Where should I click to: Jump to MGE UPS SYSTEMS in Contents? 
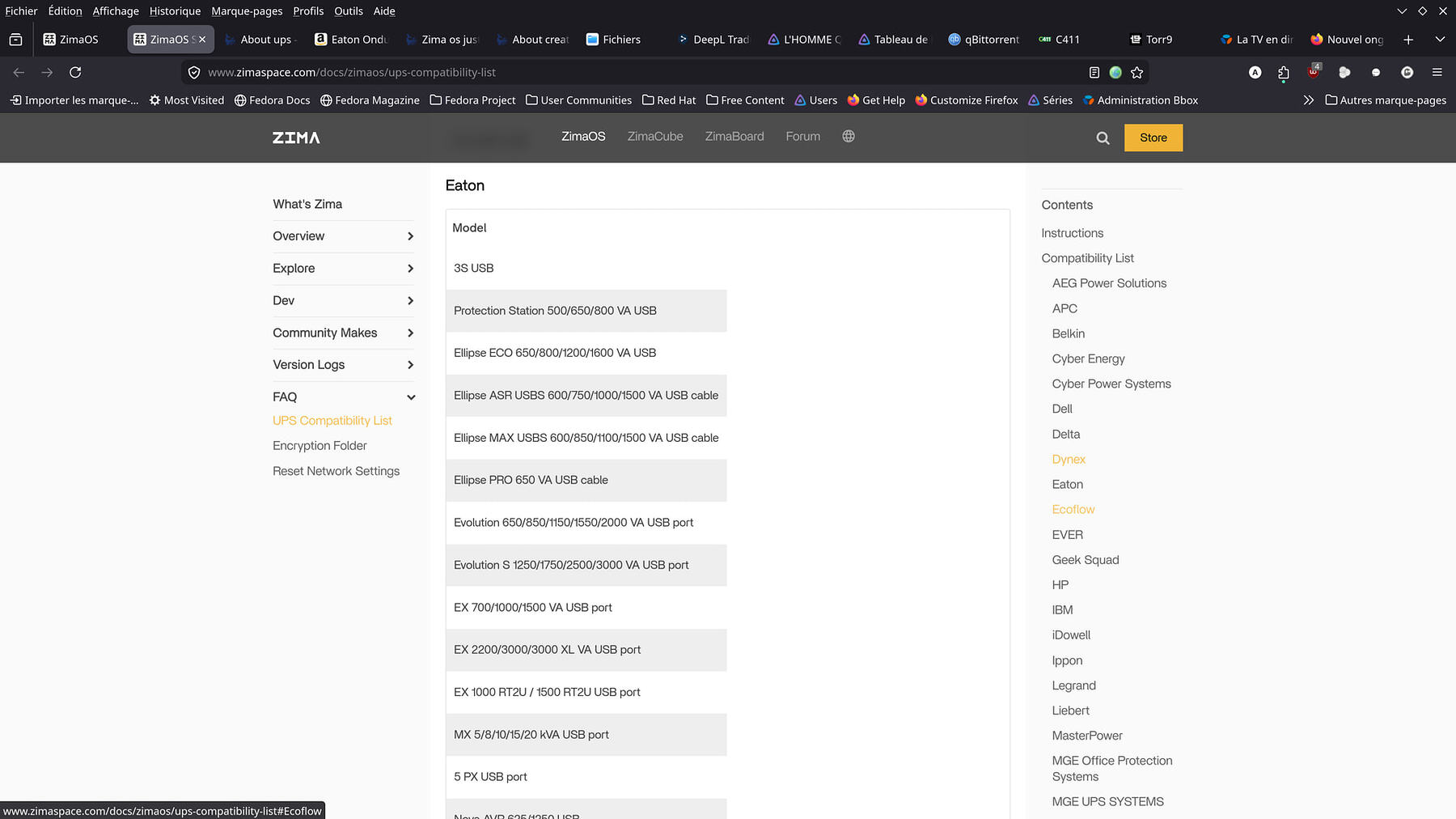pos(1108,802)
